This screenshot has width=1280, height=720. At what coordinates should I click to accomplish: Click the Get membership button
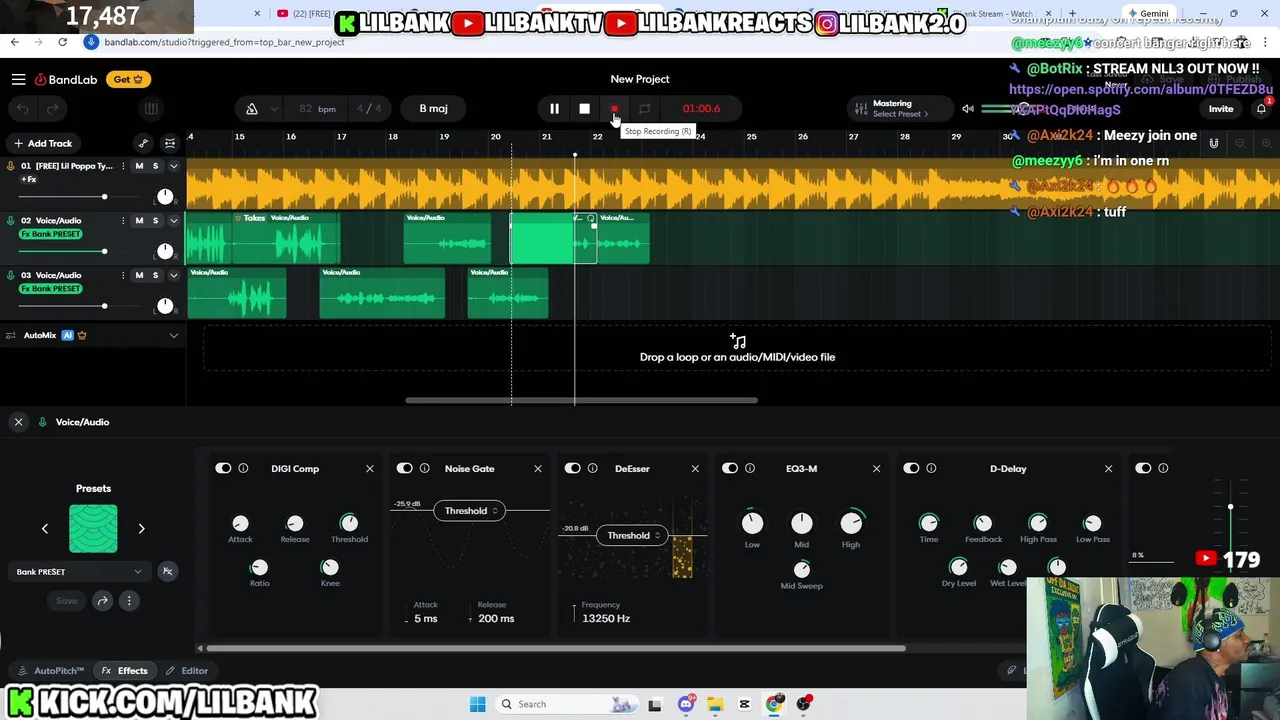[x=128, y=79]
